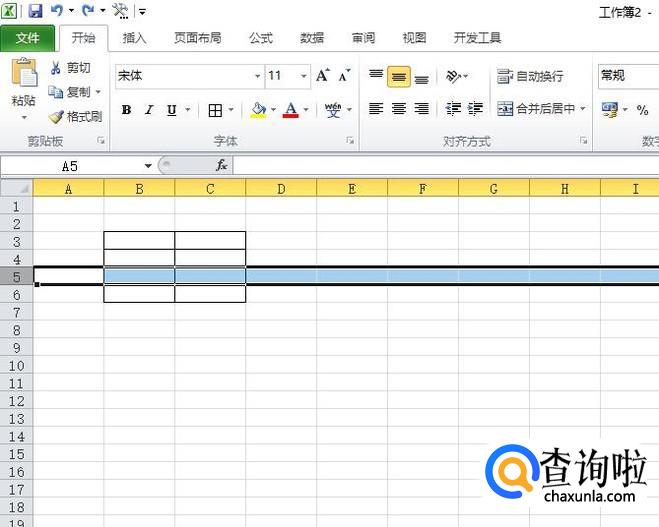The height and width of the screenshot is (527, 659).
Task: Apply yellow fill color bucket
Action: (x=258, y=110)
